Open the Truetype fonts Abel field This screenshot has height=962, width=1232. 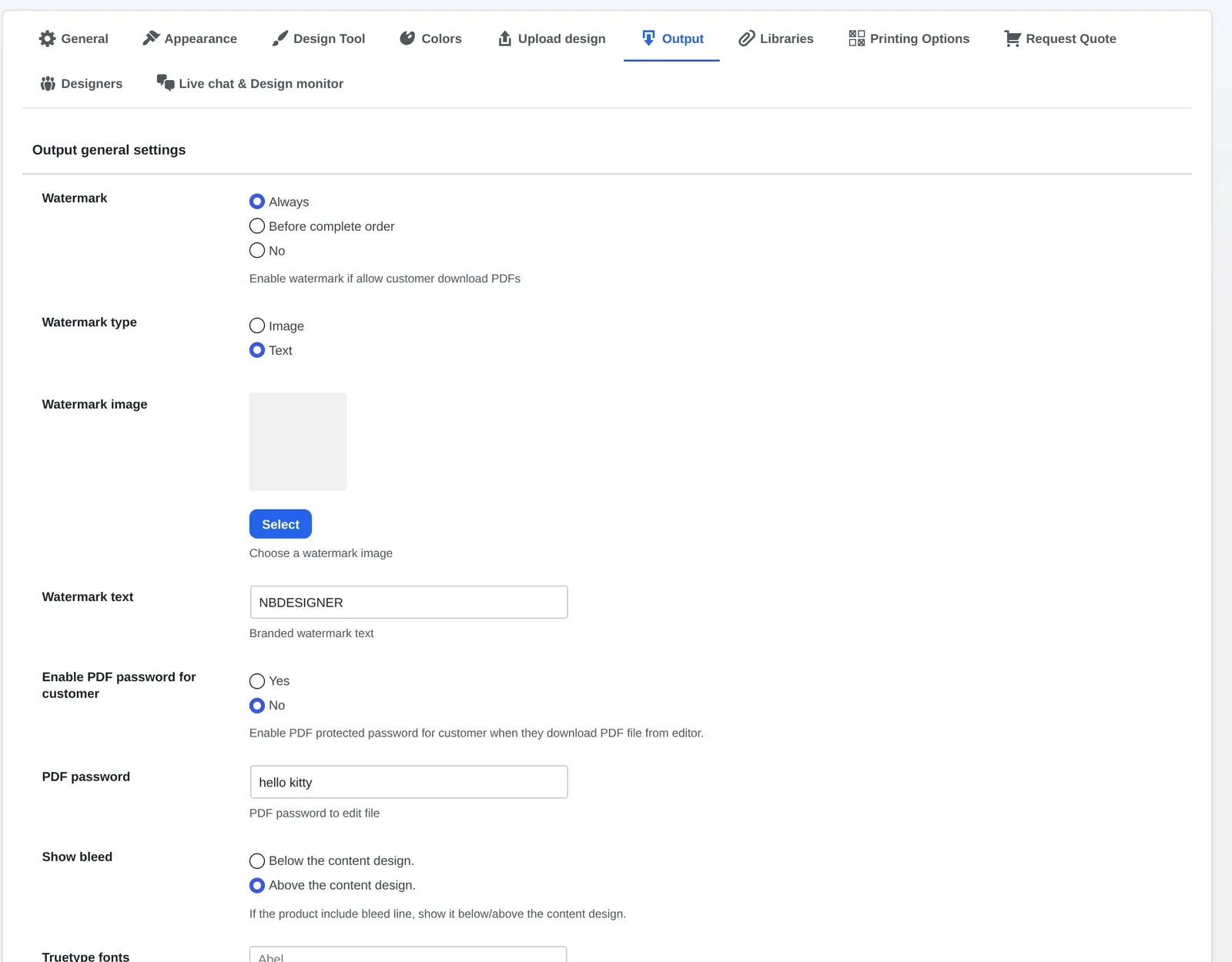408,954
